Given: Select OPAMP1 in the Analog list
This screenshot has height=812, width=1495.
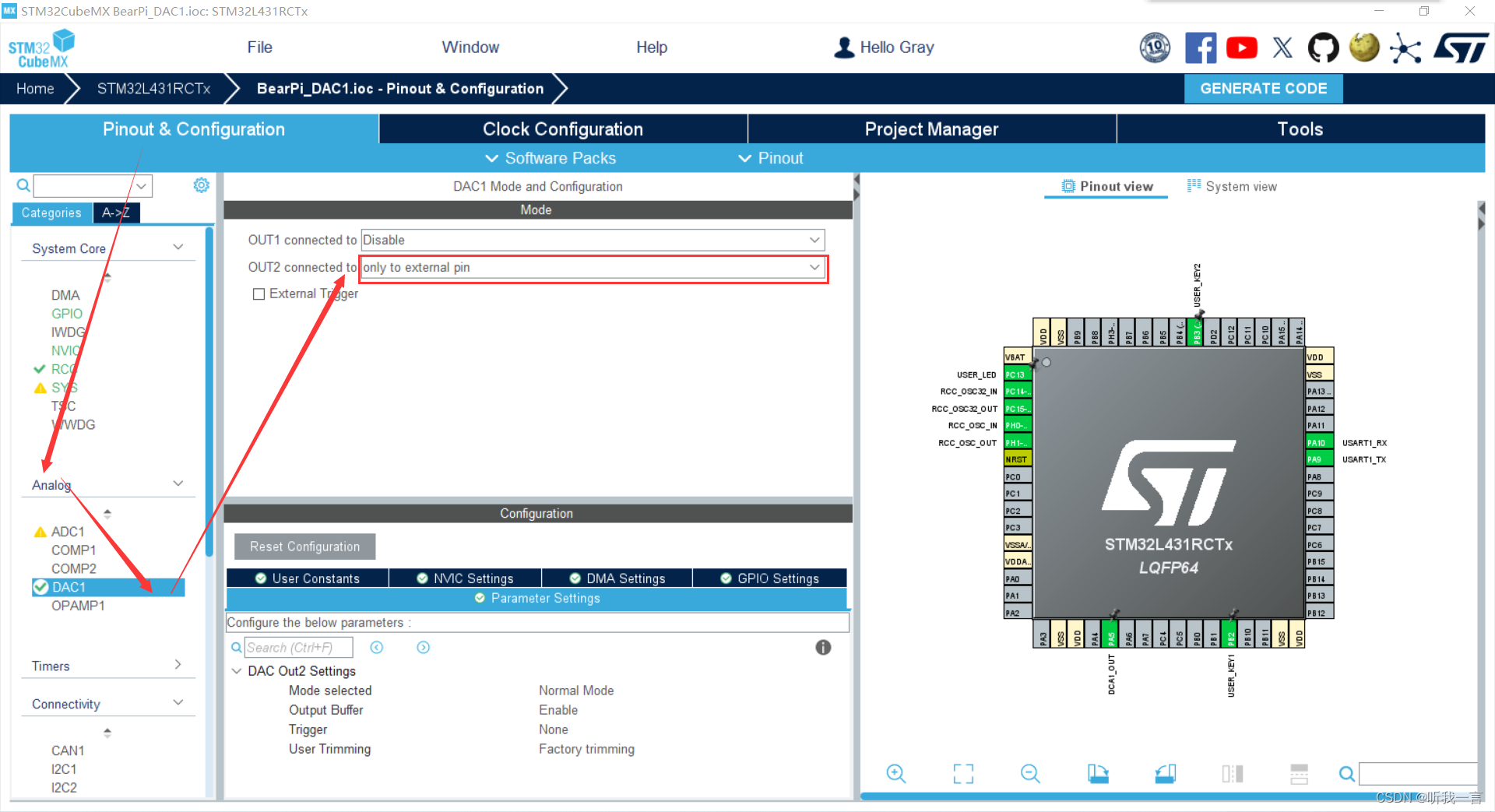Looking at the screenshot, I should pos(78,606).
